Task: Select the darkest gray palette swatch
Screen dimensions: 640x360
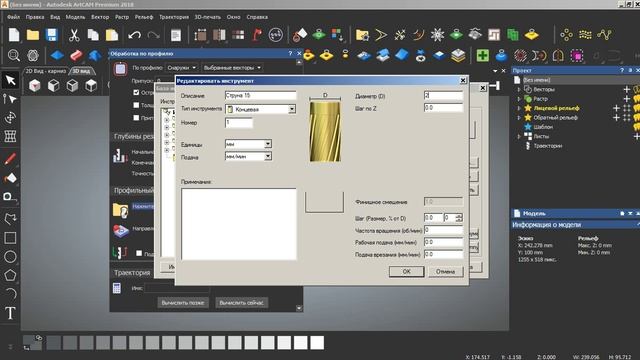Action: (x=53, y=343)
